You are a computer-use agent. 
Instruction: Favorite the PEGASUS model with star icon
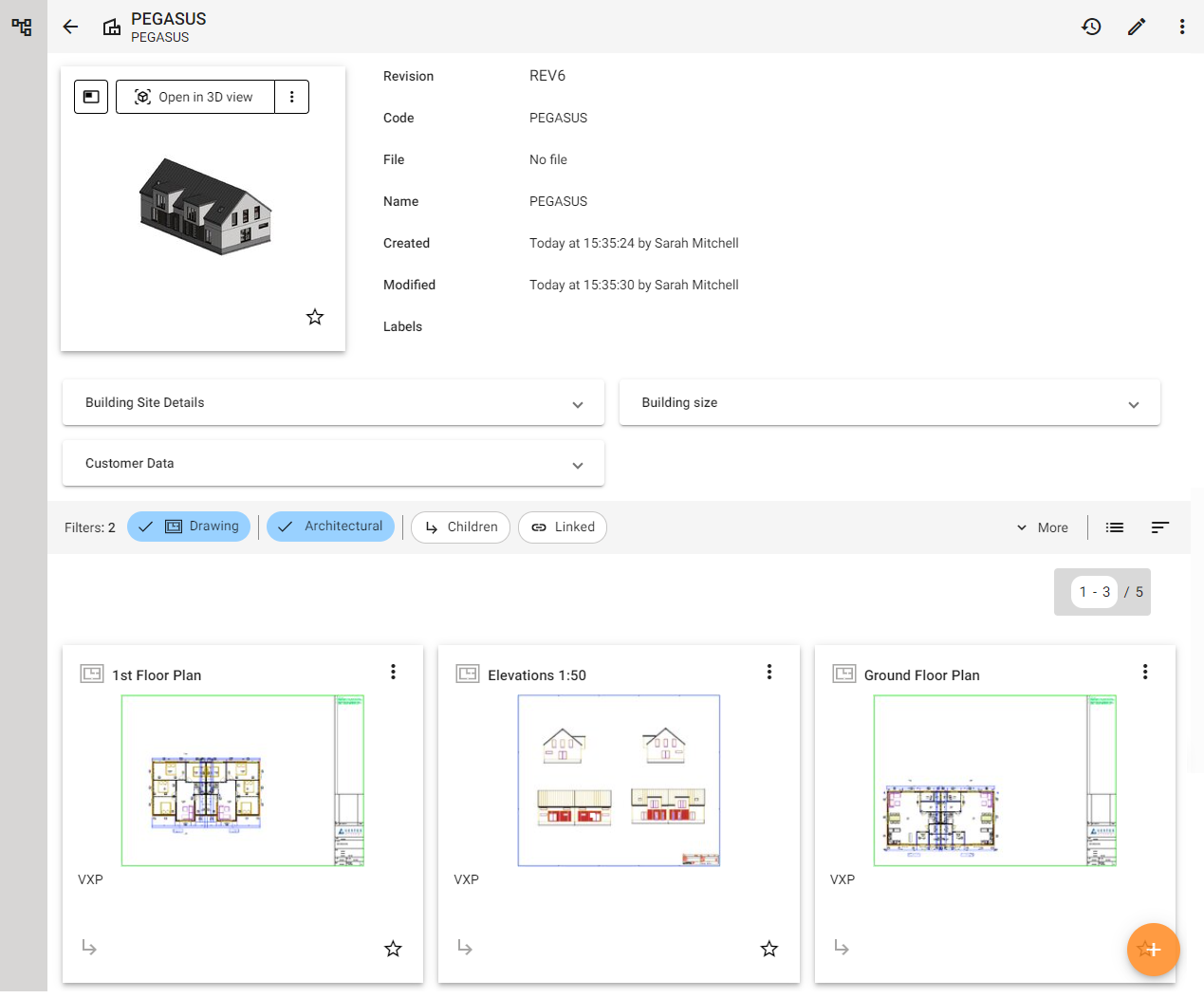pos(315,317)
